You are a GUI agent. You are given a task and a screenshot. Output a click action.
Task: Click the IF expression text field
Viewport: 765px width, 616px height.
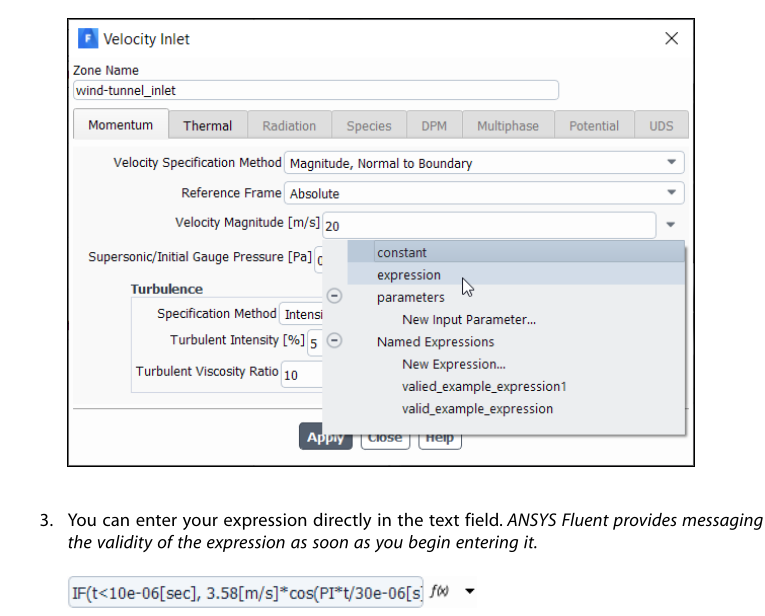pos(246,593)
